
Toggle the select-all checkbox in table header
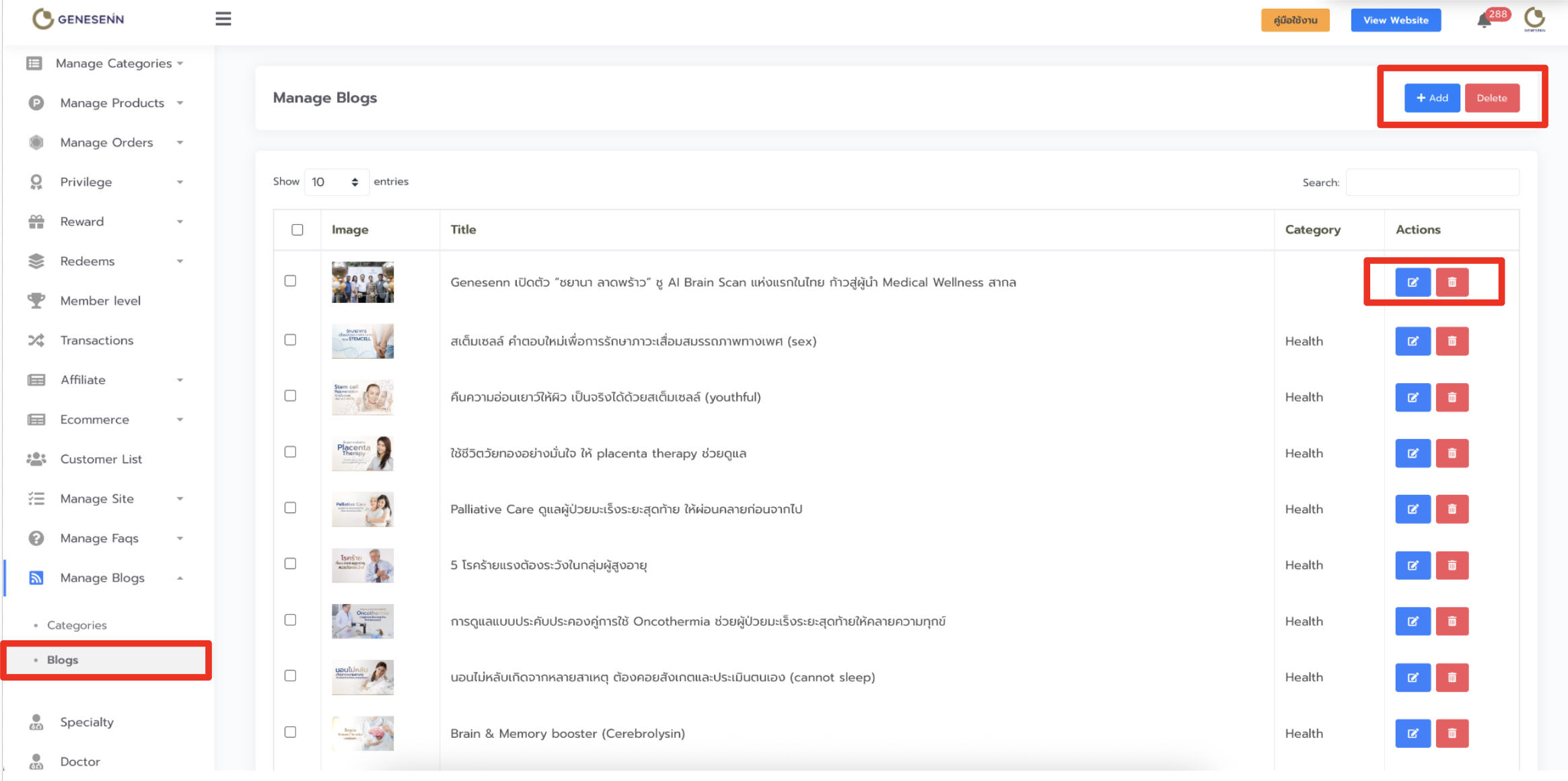(x=297, y=230)
